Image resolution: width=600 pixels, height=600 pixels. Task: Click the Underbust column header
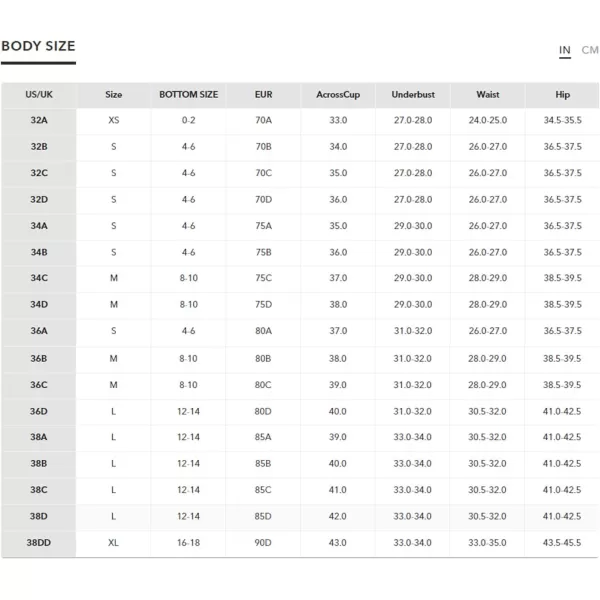coord(413,95)
